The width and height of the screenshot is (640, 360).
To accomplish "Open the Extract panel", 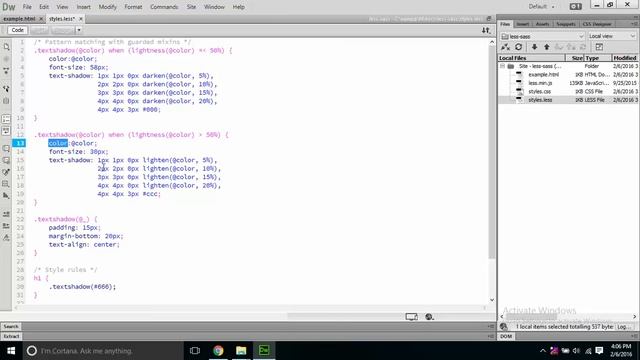I will [11, 336].
